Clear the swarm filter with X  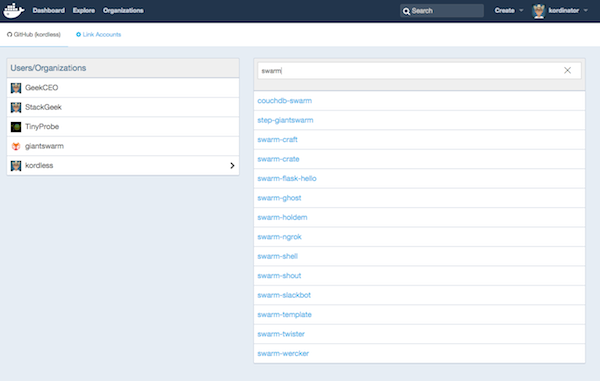567,70
